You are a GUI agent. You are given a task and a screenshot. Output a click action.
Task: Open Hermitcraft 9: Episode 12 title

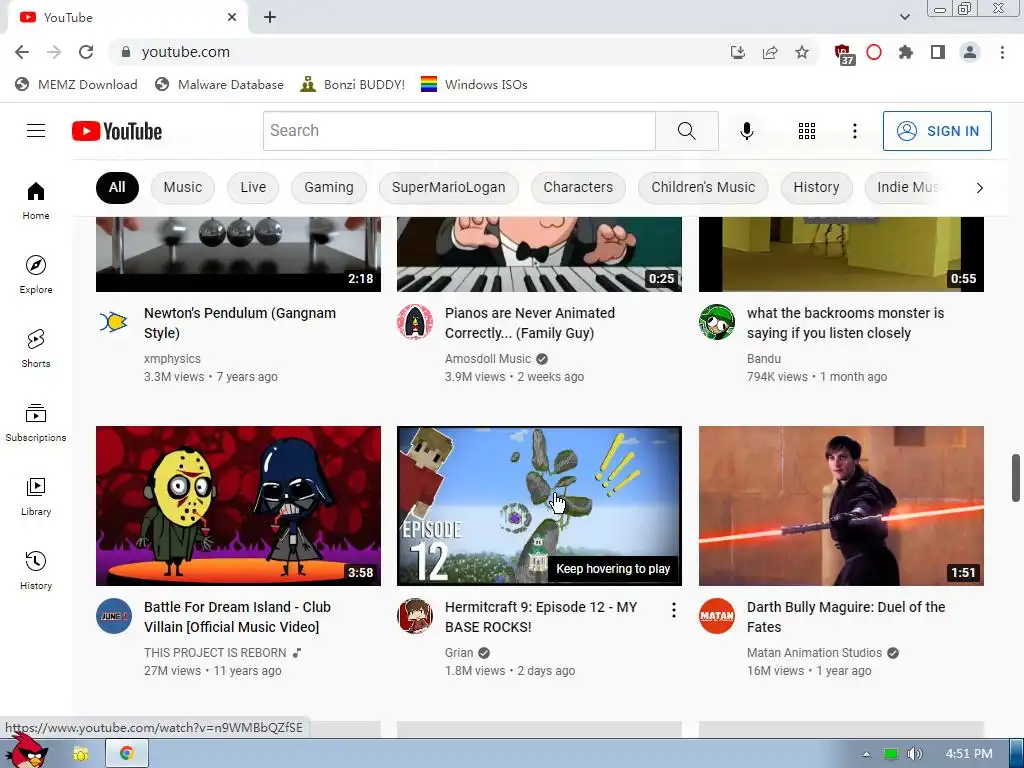(x=541, y=616)
